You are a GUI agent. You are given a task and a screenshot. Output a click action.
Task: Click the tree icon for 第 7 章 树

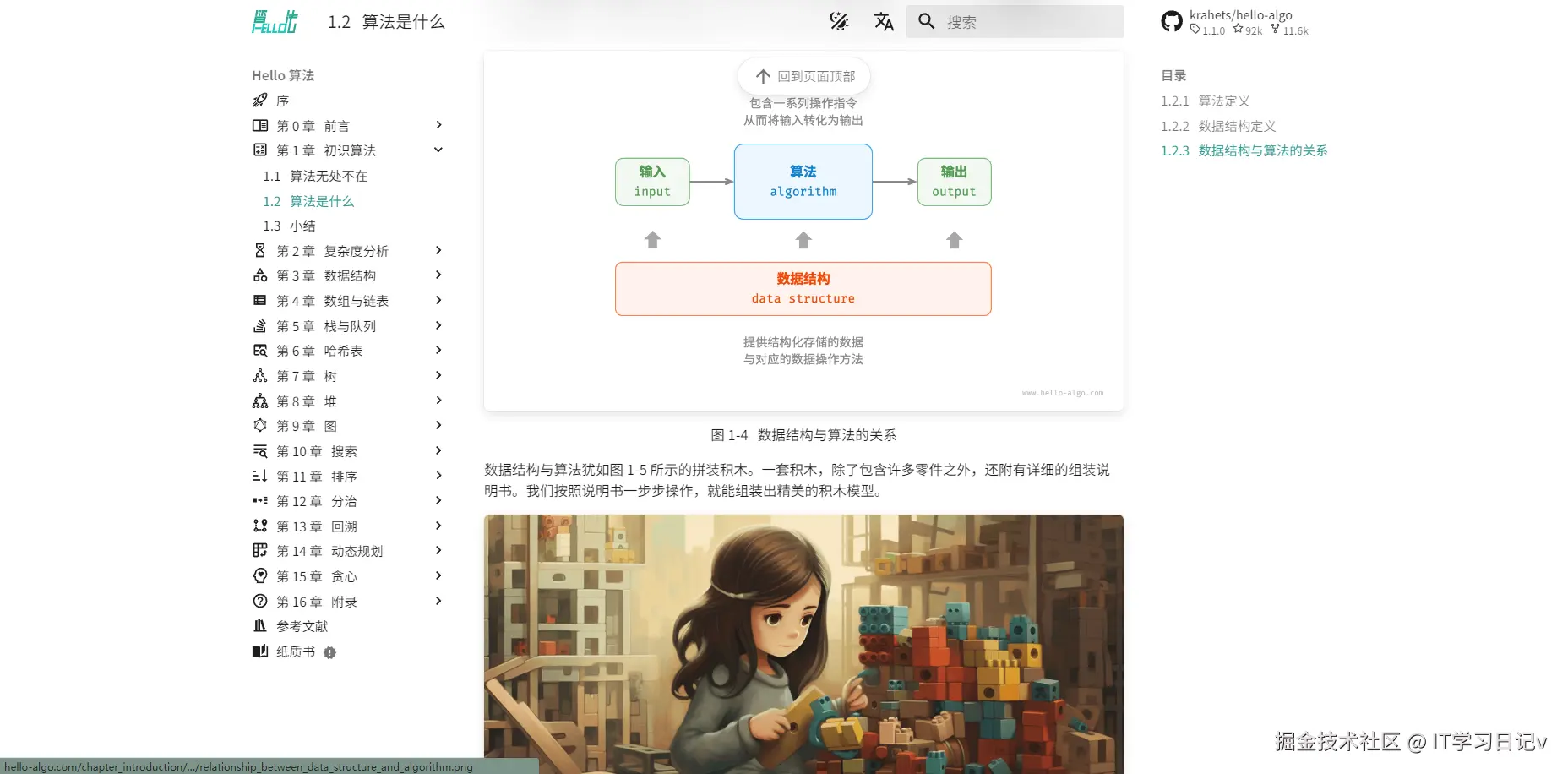[261, 375]
